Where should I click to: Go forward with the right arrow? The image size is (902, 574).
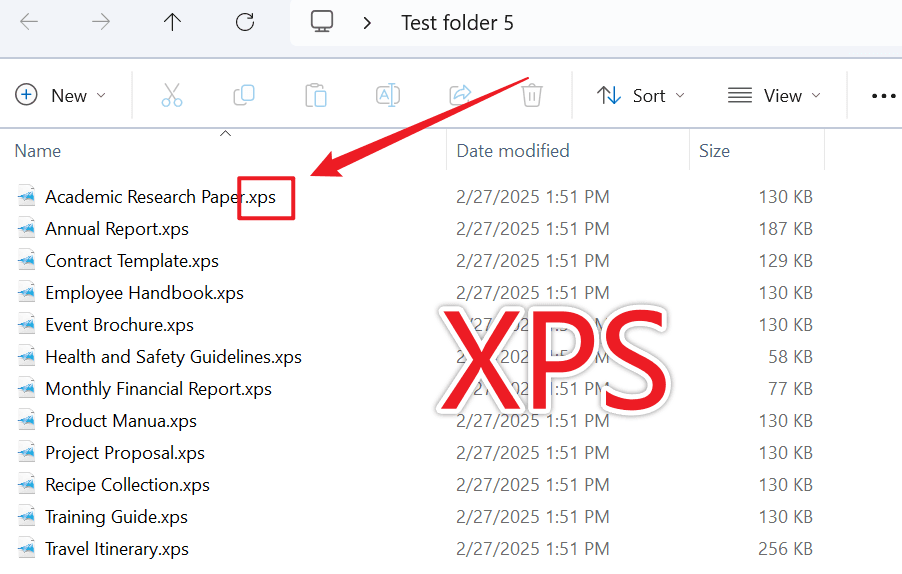pyautogui.click(x=101, y=22)
